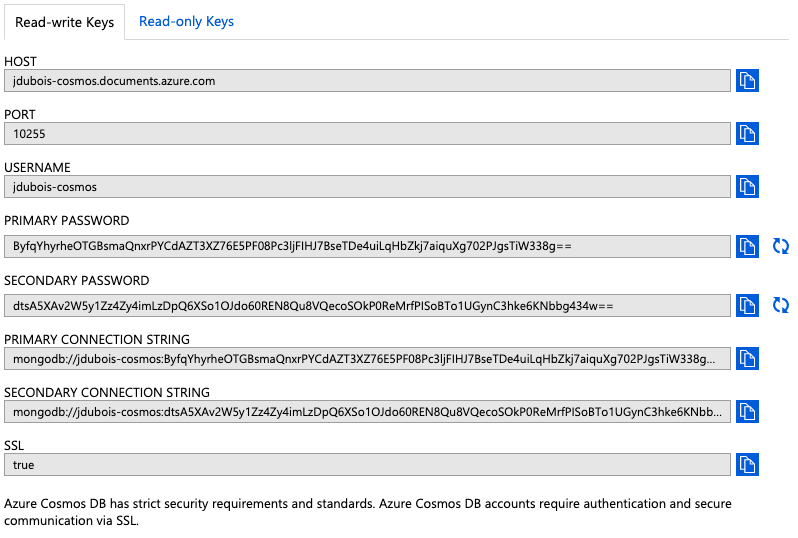798x538 pixels.
Task: Regenerate the PRIMARY PASSWORD
Action: [x=781, y=246]
